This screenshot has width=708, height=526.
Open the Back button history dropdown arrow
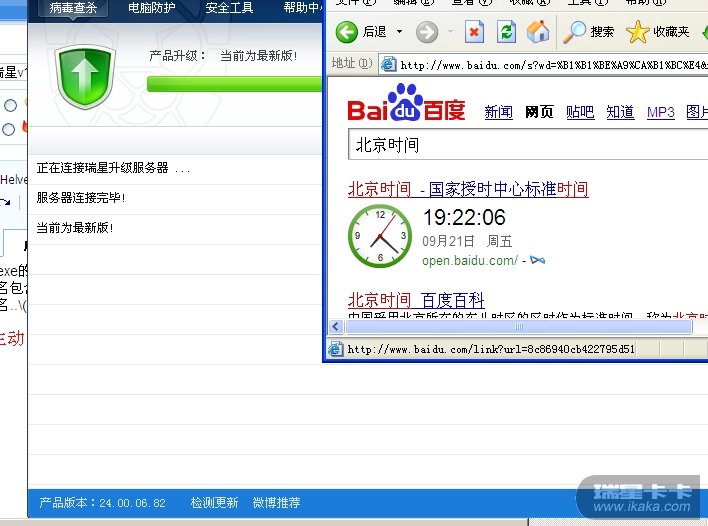coord(400,32)
